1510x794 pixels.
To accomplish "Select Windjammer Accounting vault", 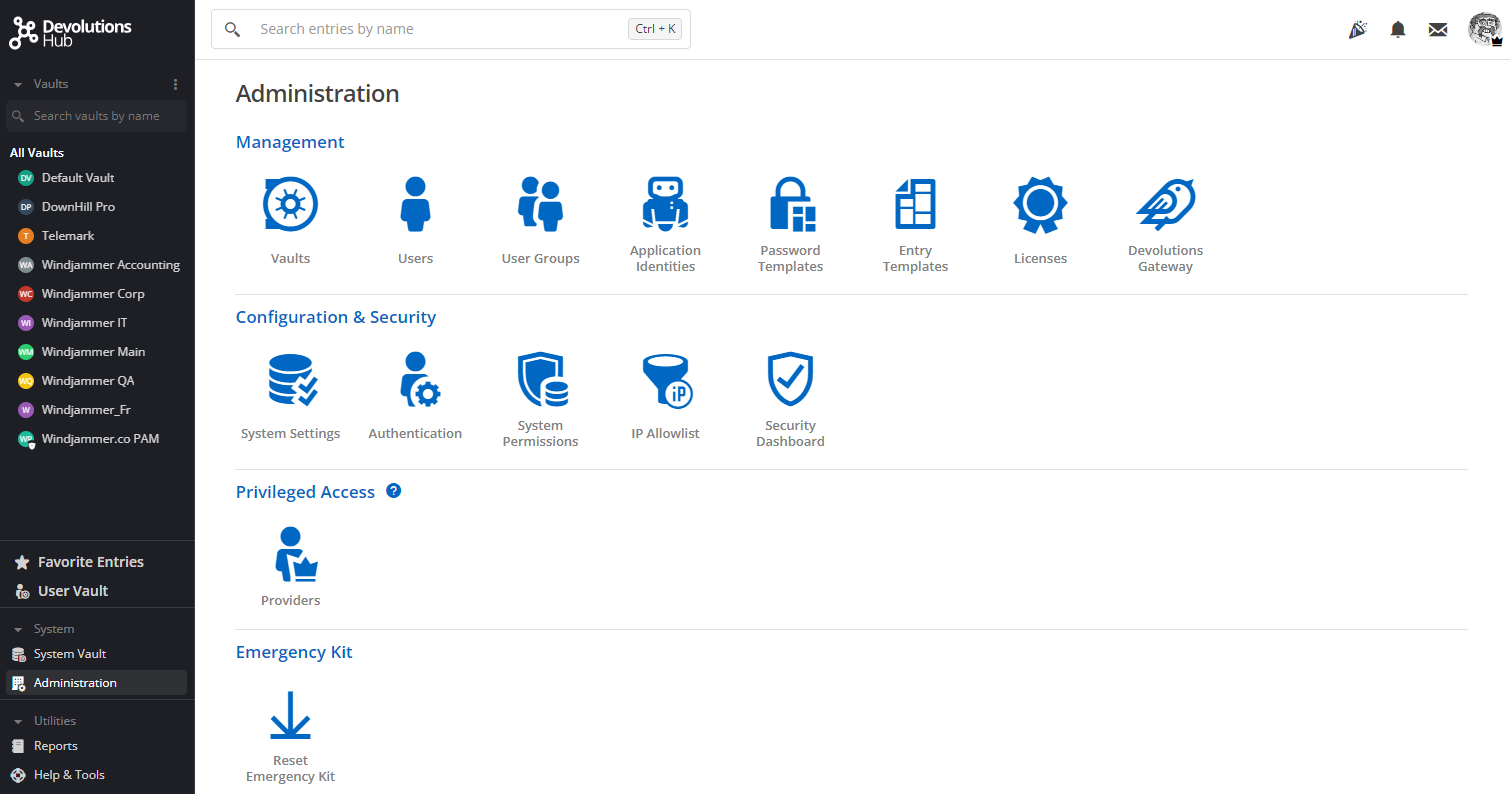I will (96, 265).
